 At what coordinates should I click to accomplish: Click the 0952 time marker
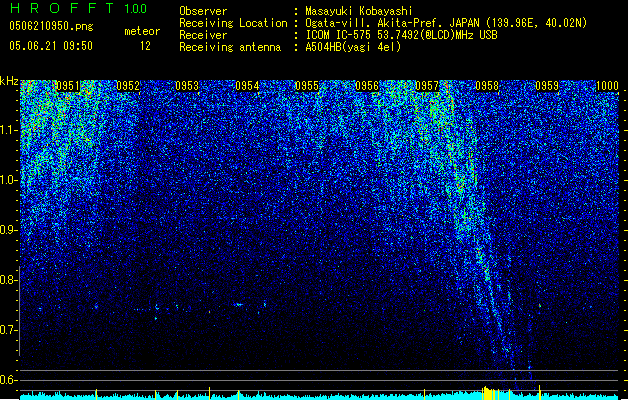click(x=128, y=86)
